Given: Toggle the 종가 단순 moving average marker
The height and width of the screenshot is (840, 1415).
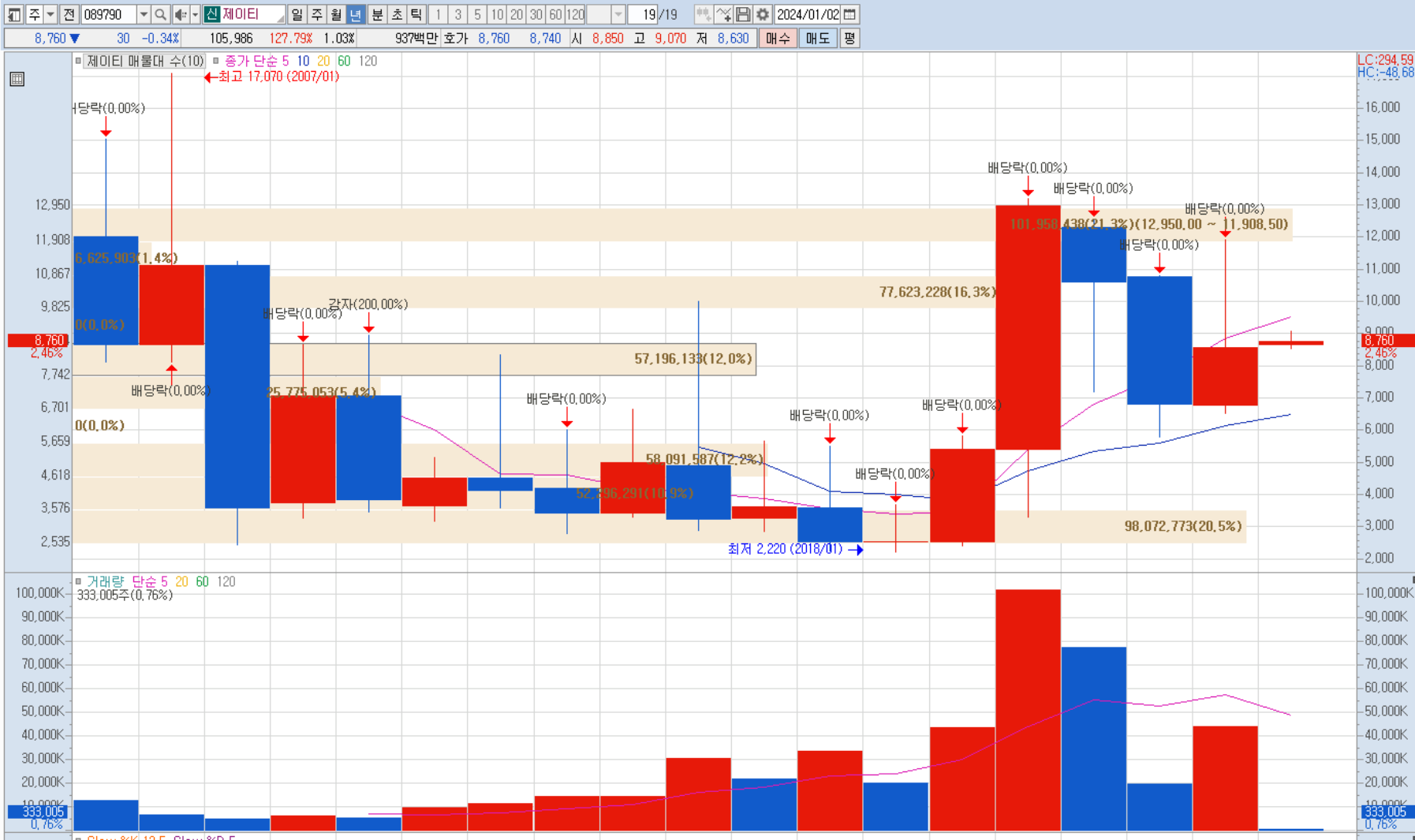Looking at the screenshot, I should (216, 61).
